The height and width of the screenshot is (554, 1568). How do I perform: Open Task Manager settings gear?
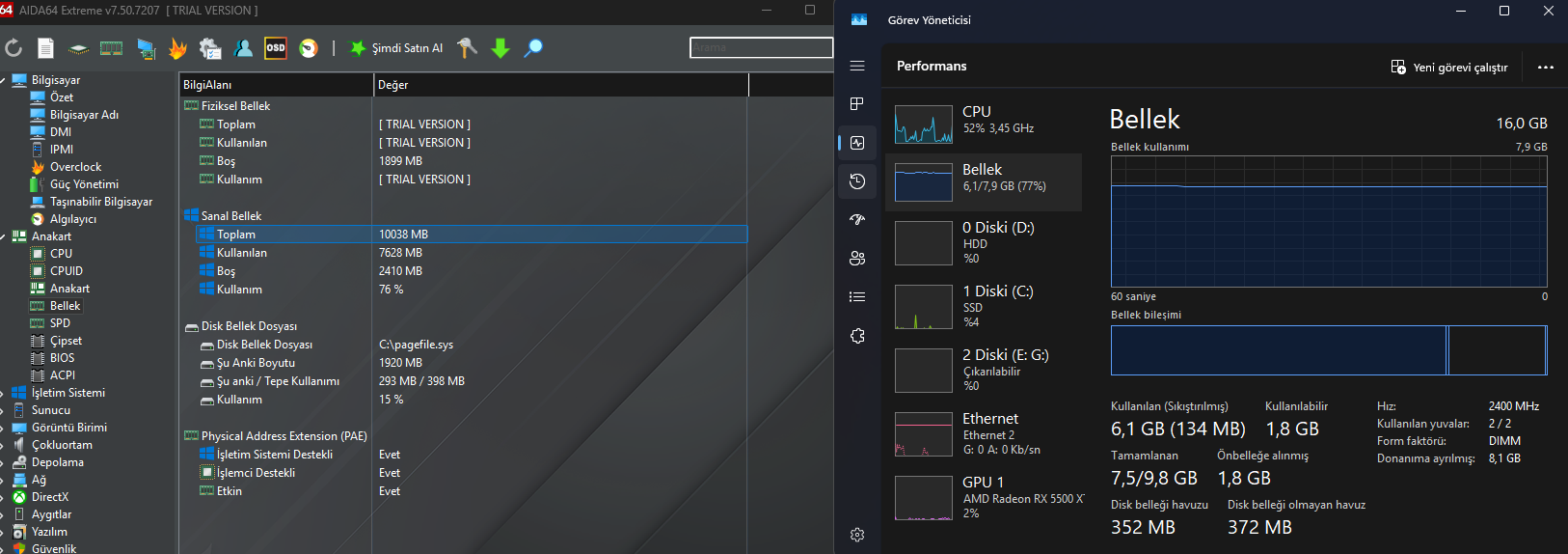point(857,535)
